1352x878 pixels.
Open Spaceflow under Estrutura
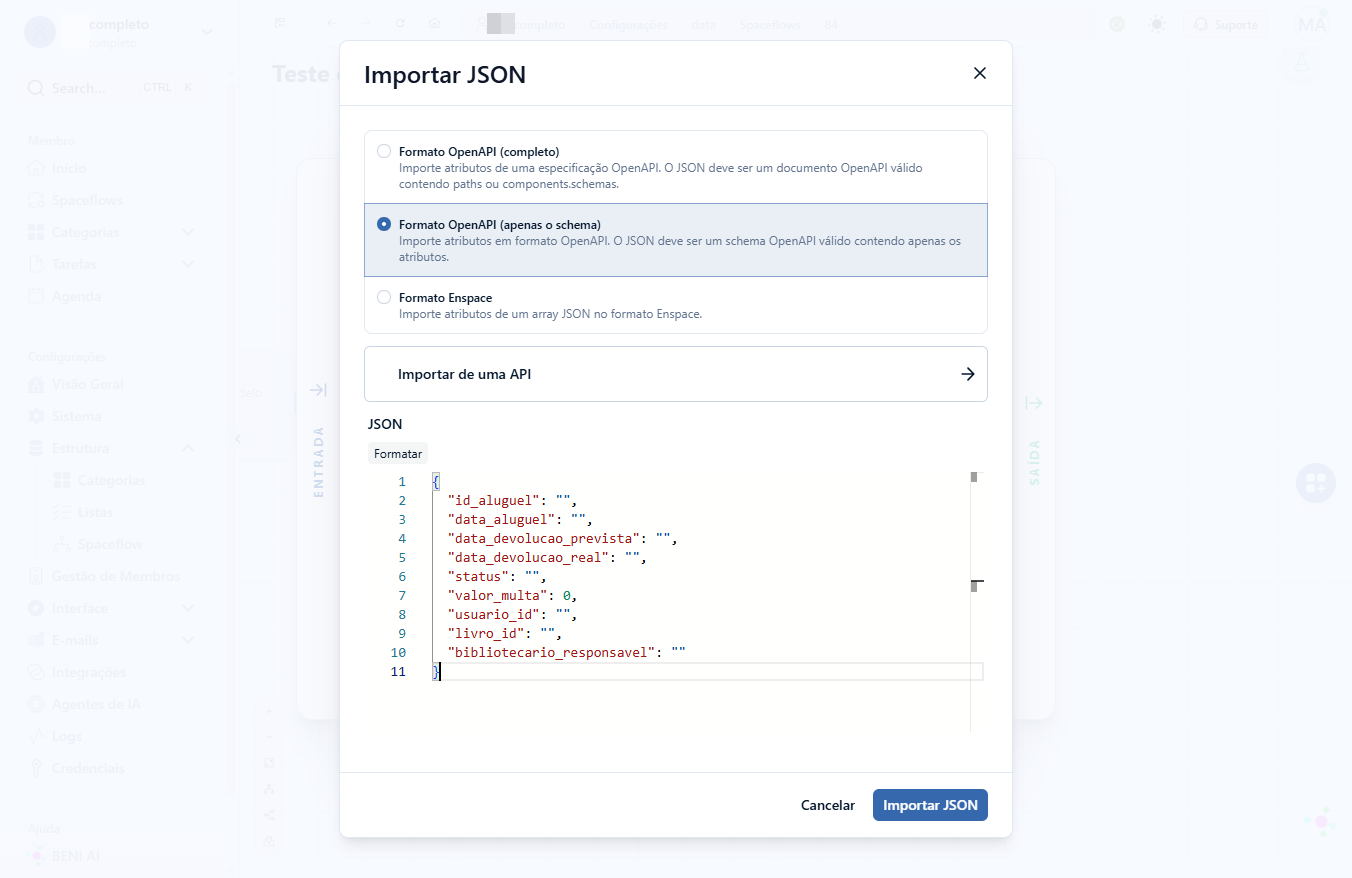[x=110, y=544]
